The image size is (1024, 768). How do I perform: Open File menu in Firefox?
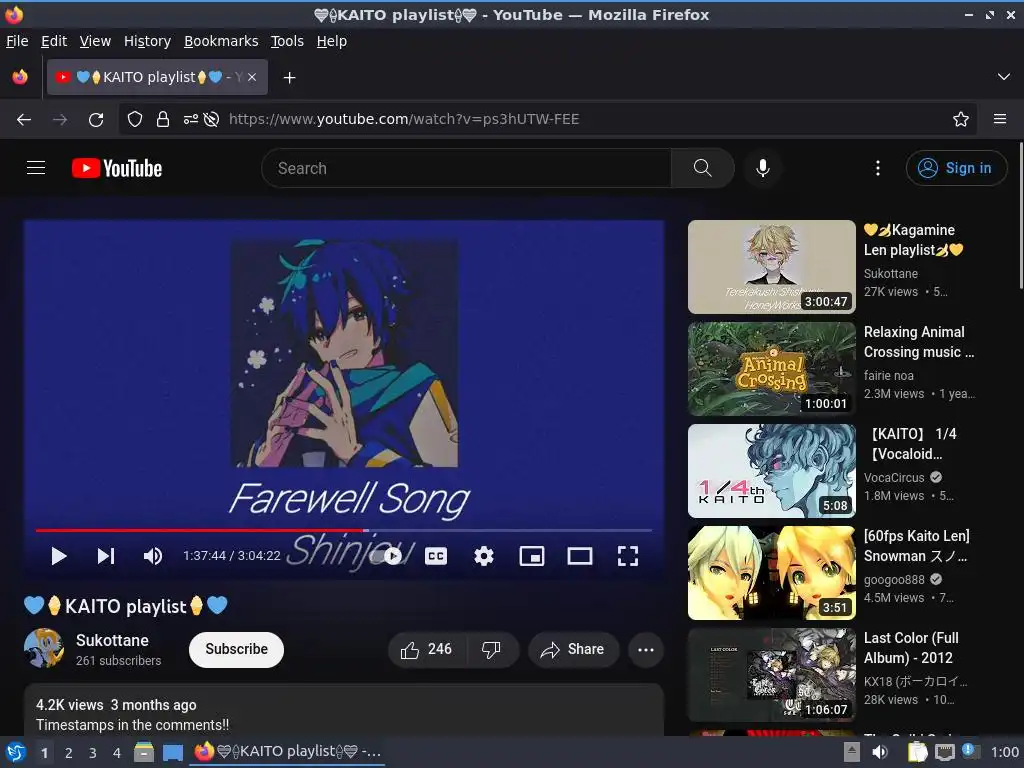tap(17, 41)
